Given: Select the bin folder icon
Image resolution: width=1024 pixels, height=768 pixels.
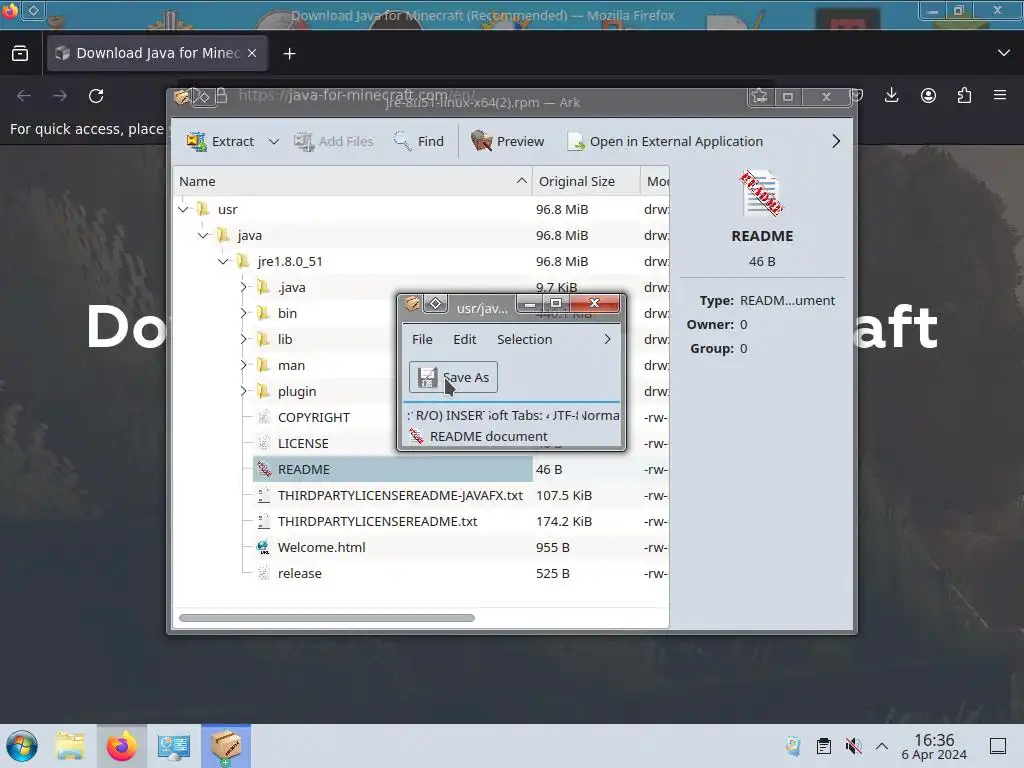Looking at the screenshot, I should (263, 313).
